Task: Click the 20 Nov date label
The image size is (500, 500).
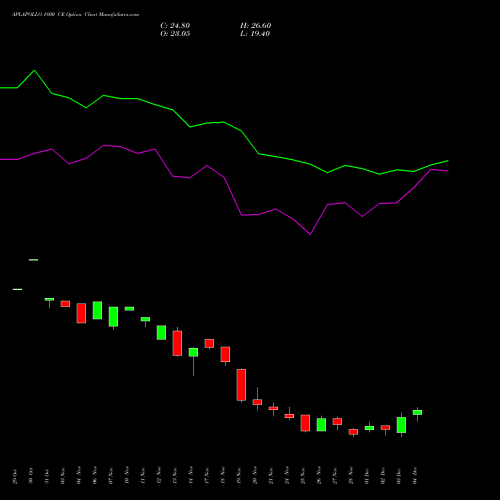Action: tap(255, 476)
